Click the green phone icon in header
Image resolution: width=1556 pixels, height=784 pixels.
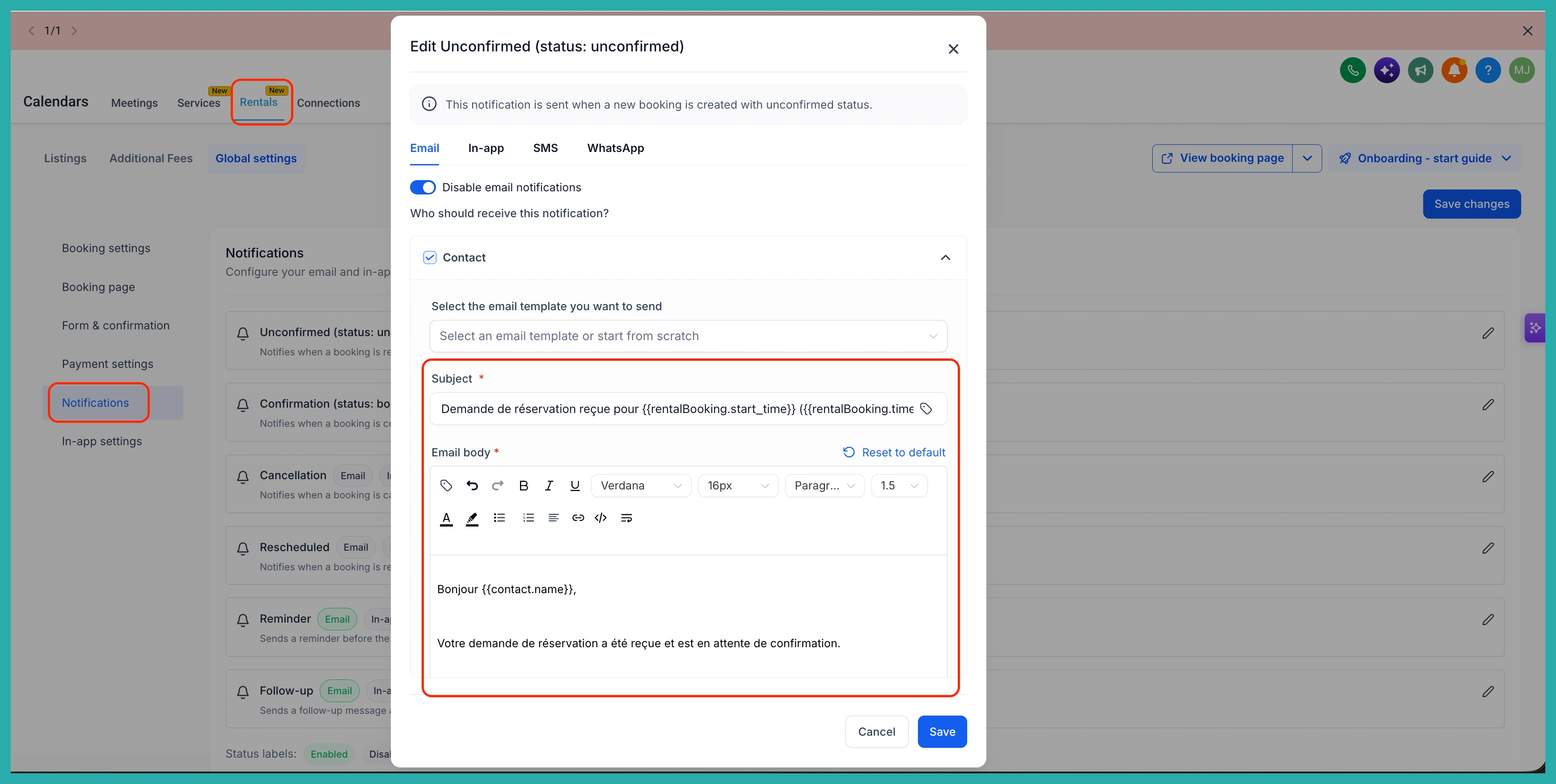(x=1353, y=70)
